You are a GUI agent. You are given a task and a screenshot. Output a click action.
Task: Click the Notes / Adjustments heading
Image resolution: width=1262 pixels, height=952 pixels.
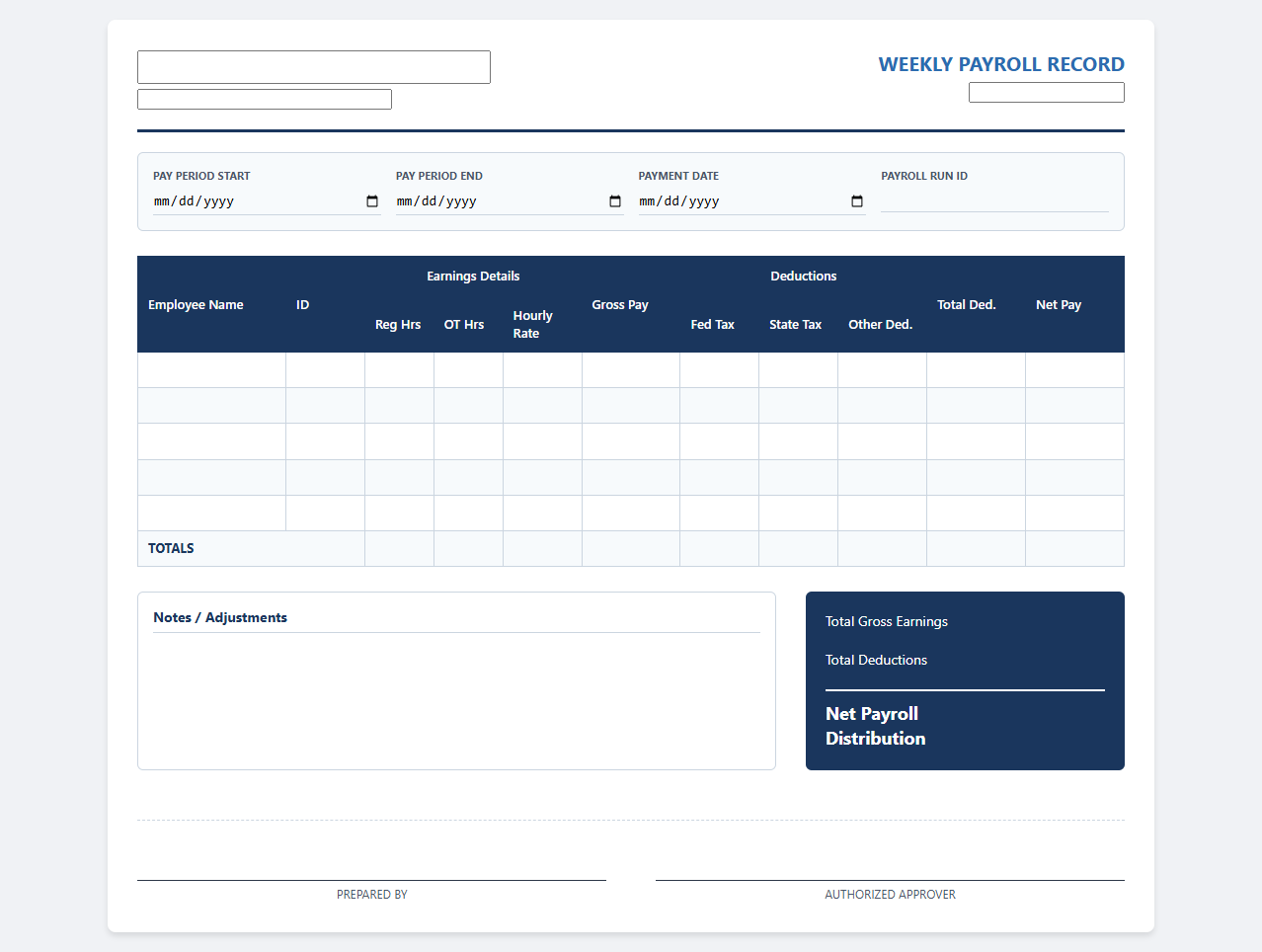click(220, 618)
